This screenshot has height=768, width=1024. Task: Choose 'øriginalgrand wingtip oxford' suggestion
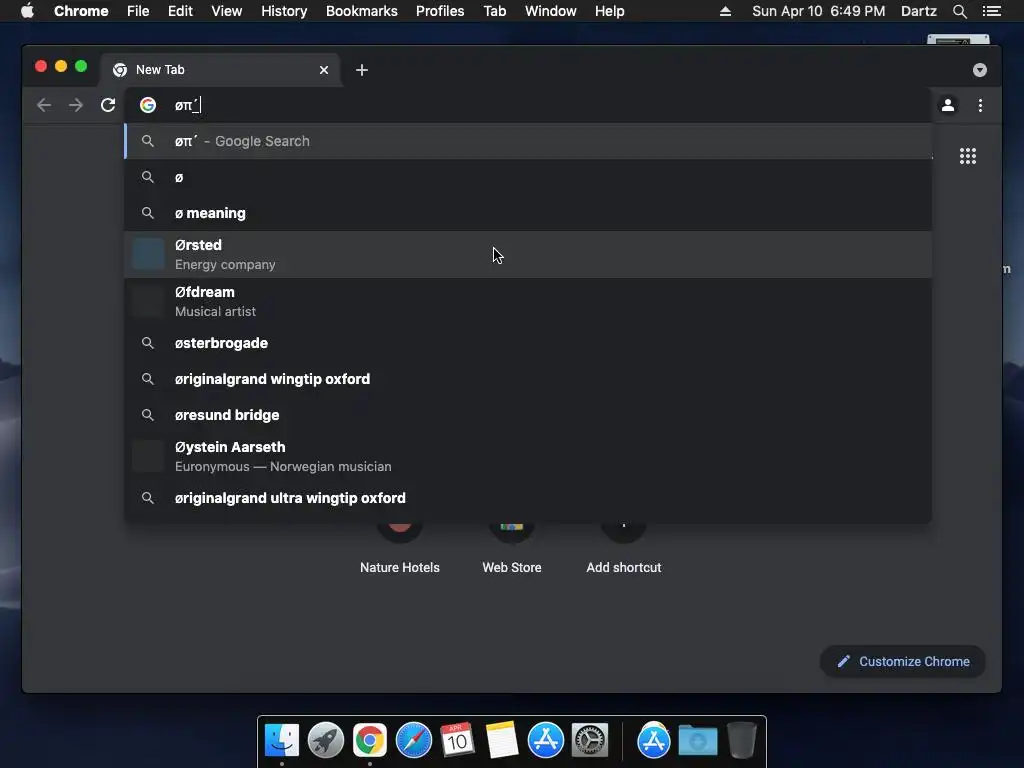tap(528, 379)
